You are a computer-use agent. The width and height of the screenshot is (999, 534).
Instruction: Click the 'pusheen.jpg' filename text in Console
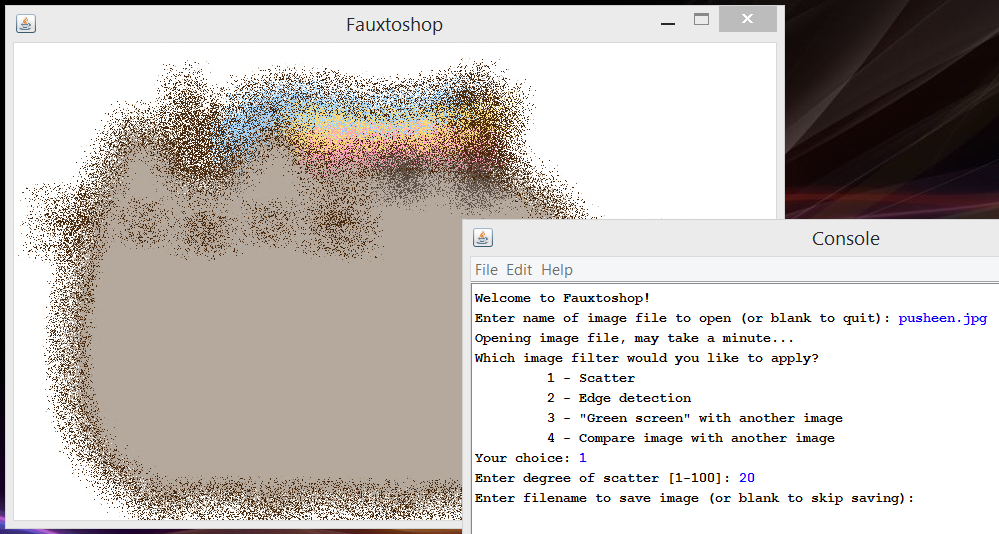pyautogui.click(x=942, y=318)
